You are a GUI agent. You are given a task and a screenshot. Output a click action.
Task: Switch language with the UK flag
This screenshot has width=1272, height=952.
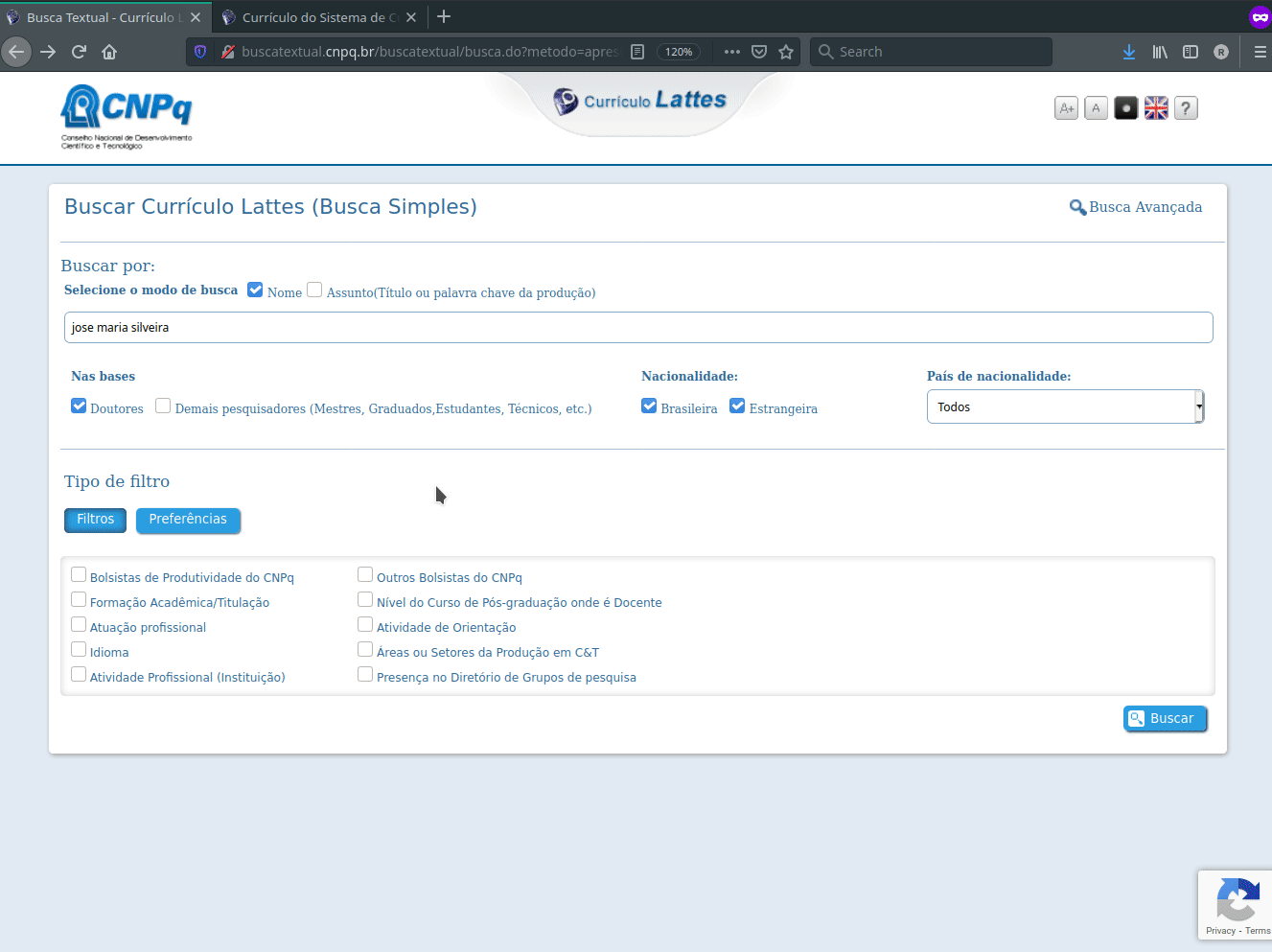[x=1156, y=108]
